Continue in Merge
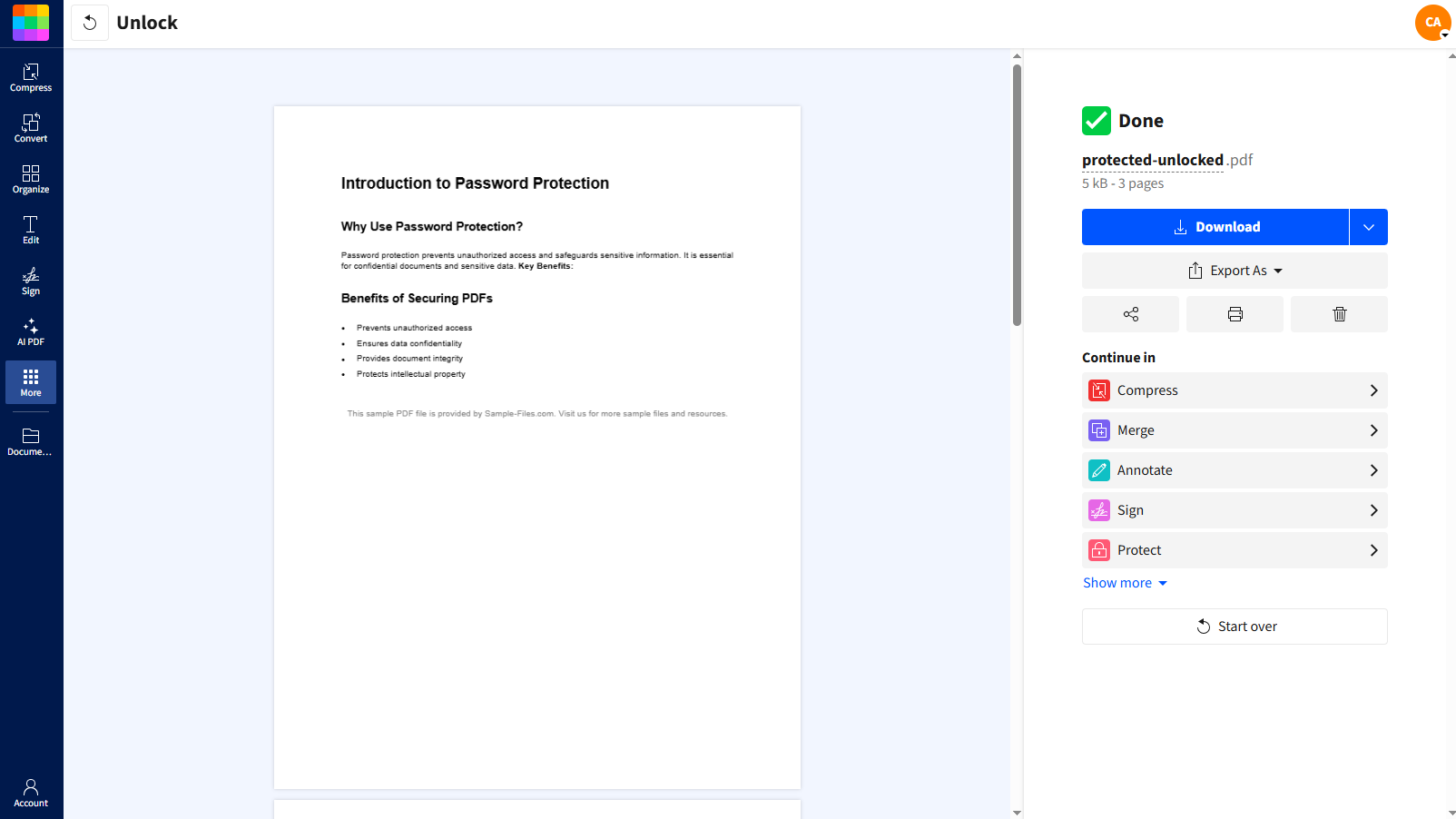This screenshot has height=819, width=1456. click(x=1235, y=429)
